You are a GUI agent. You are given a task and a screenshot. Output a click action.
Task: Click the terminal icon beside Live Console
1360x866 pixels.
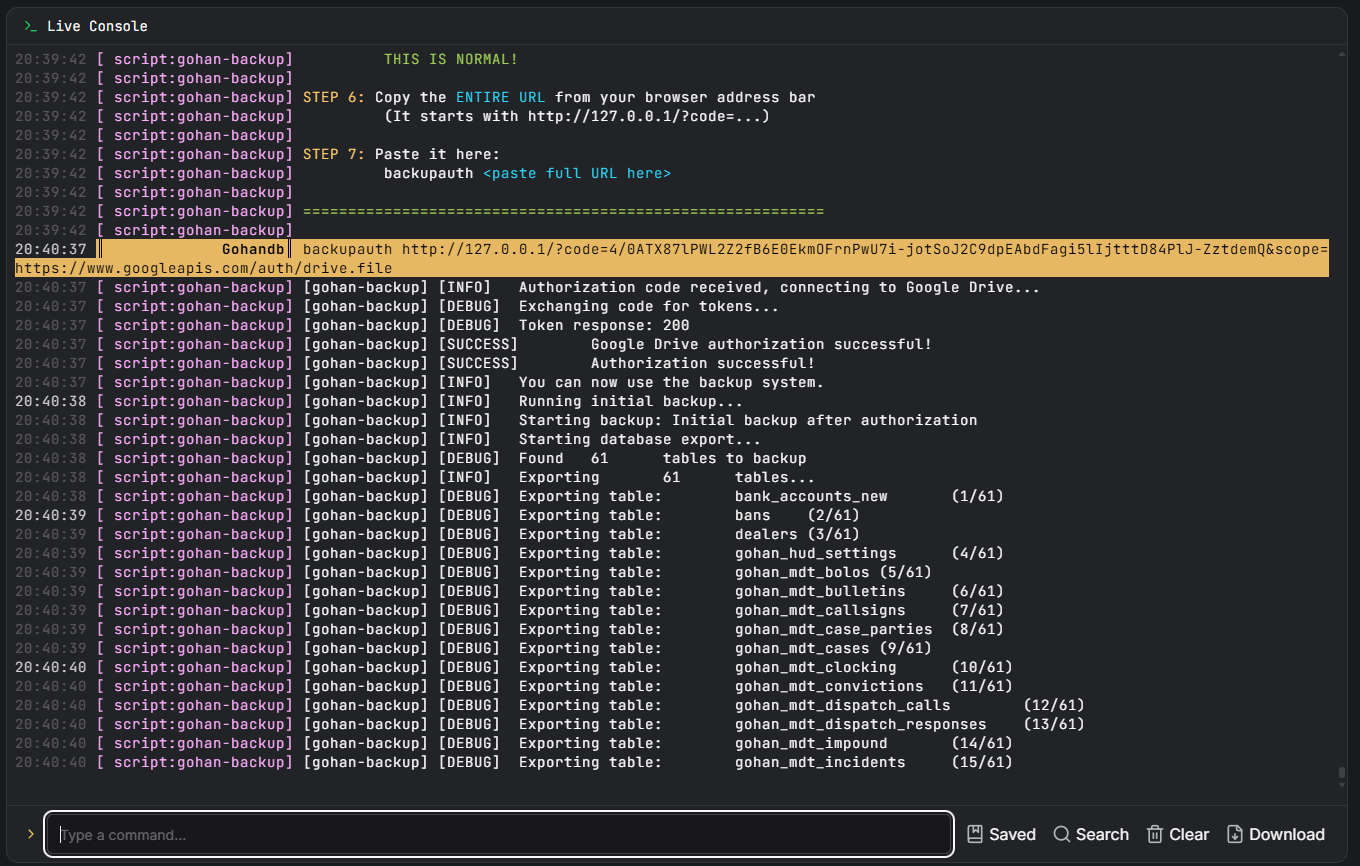point(31,26)
